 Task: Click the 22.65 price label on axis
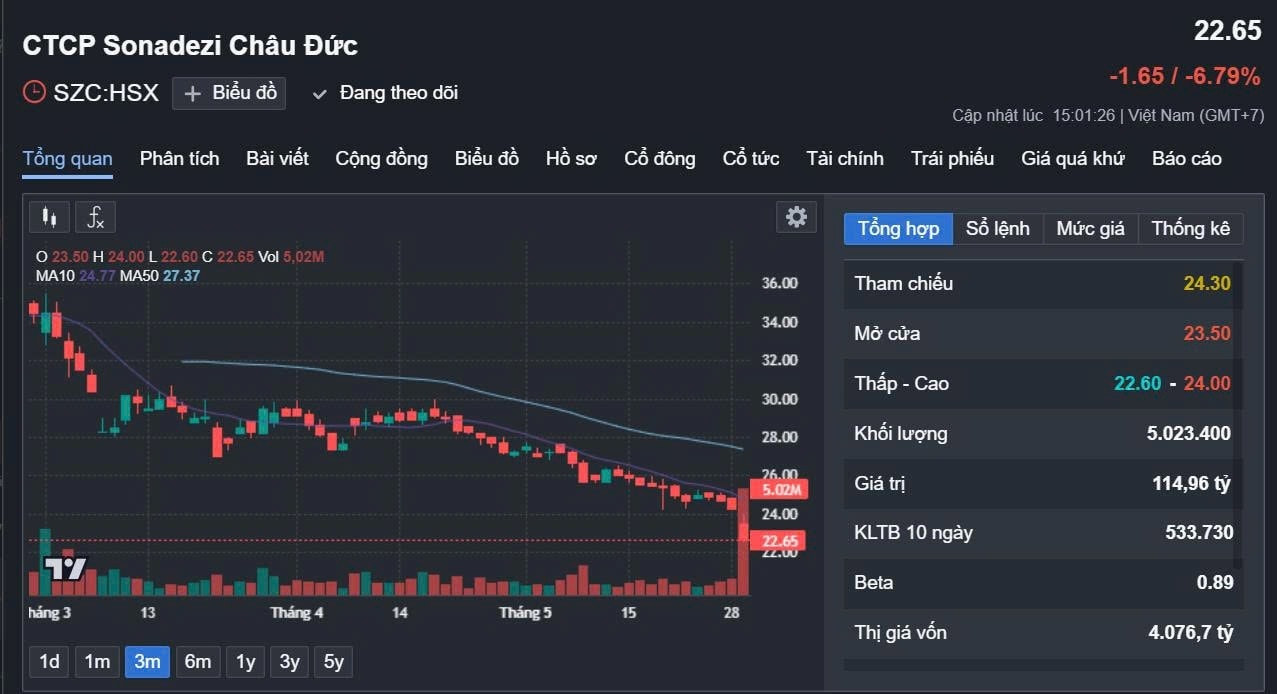click(x=780, y=541)
